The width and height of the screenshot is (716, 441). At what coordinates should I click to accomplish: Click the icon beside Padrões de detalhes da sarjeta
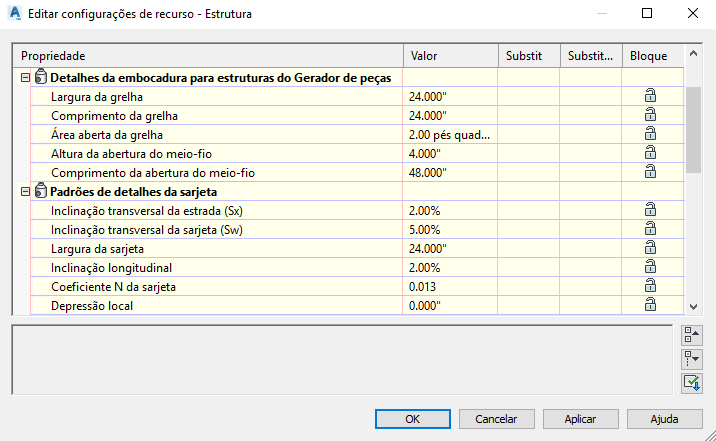tap(41, 191)
